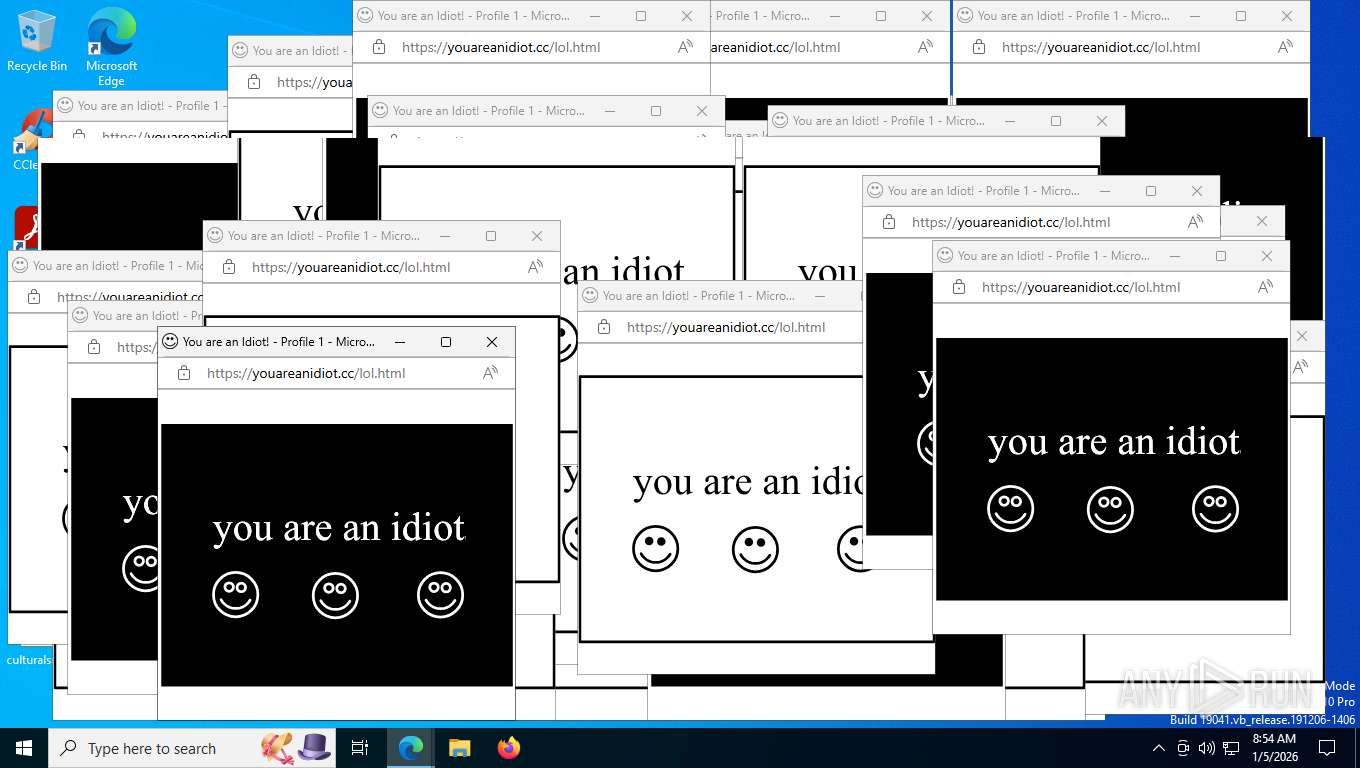Screen dimensions: 1360x768
Task: Click the first smiley in the center white page
Action: coord(656,549)
